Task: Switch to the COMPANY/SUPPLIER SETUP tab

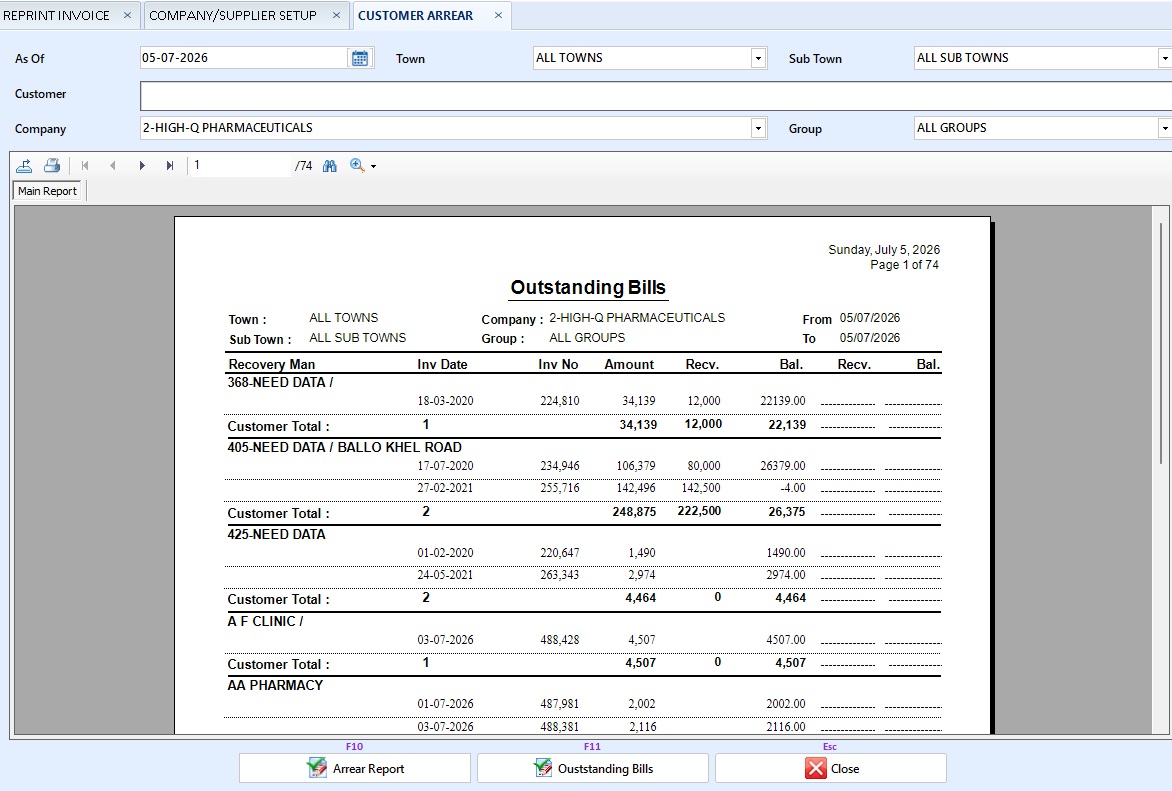Action: coord(232,15)
